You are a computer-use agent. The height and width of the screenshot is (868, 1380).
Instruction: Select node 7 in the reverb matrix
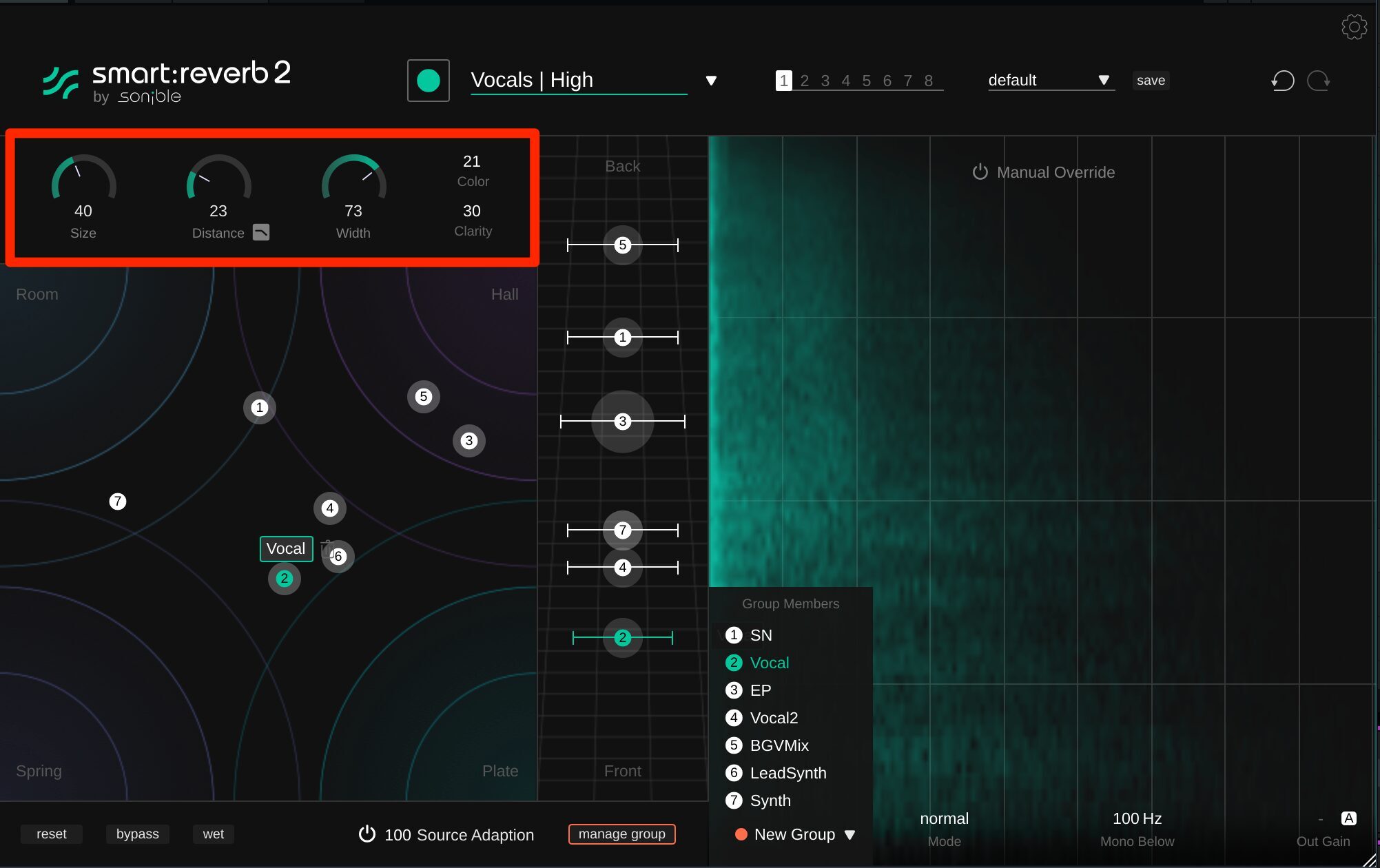pyautogui.click(x=118, y=502)
